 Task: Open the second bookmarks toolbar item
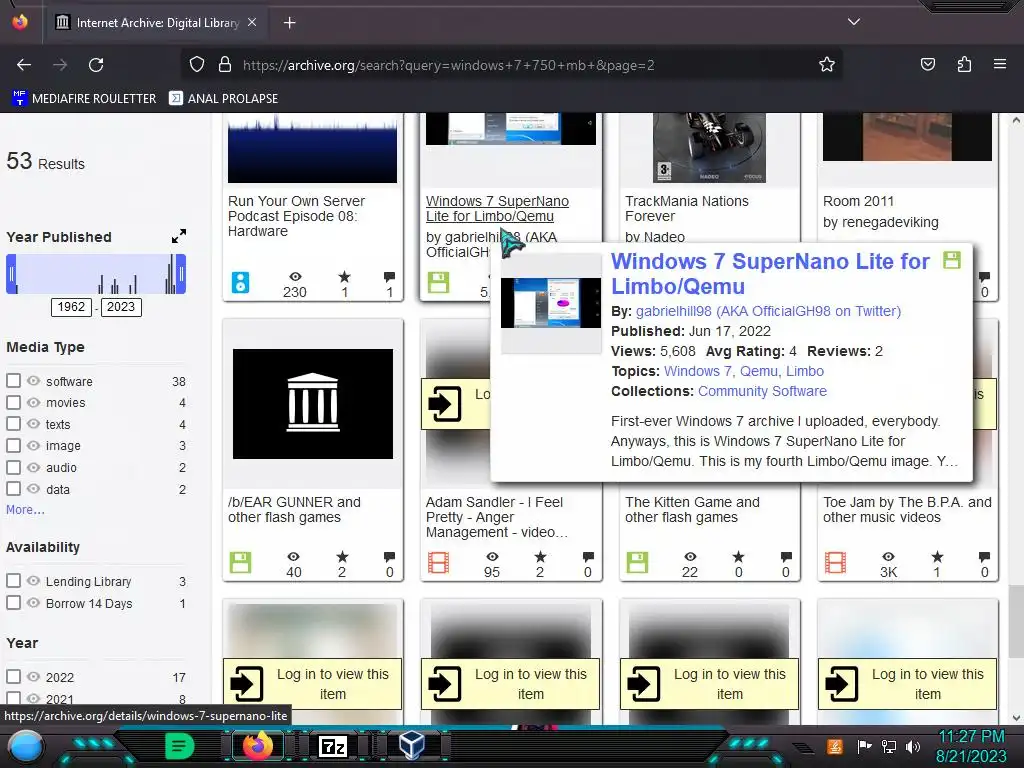coord(223,99)
